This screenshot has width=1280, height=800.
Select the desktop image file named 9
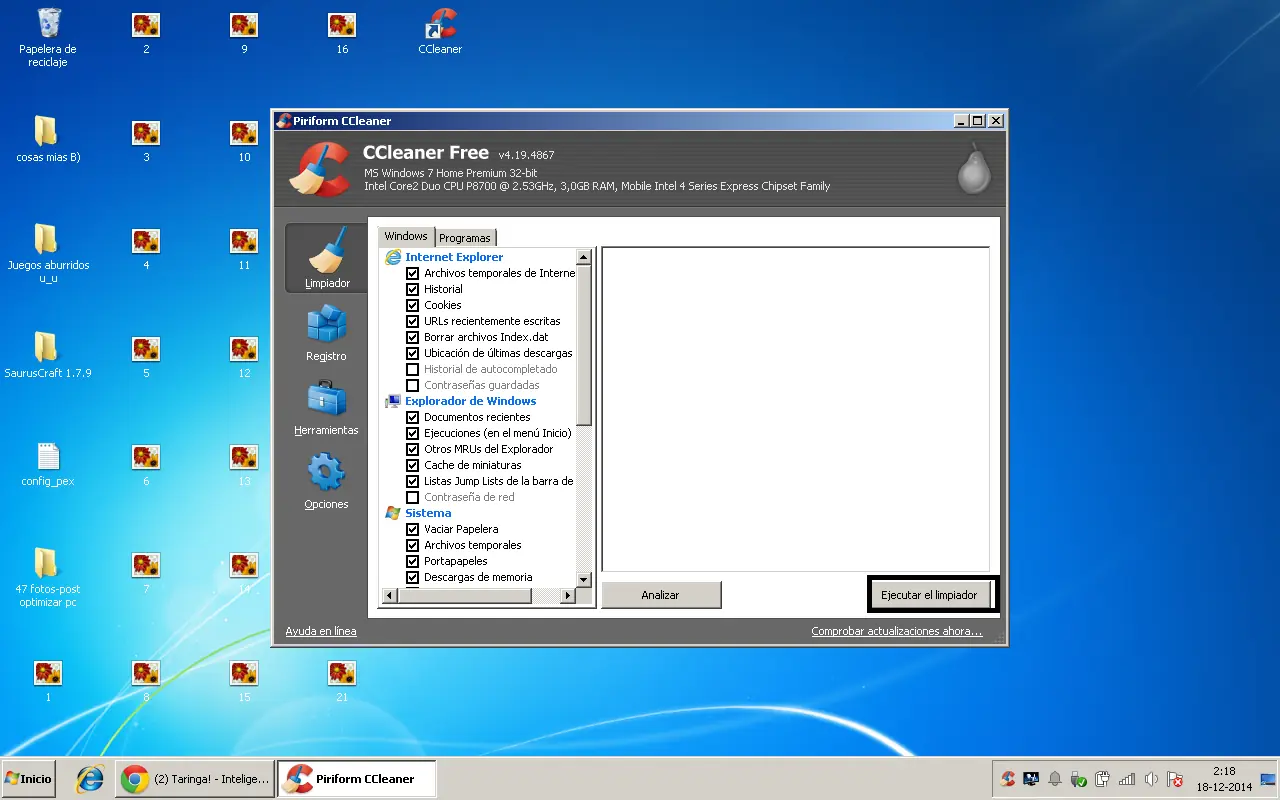[x=244, y=32]
